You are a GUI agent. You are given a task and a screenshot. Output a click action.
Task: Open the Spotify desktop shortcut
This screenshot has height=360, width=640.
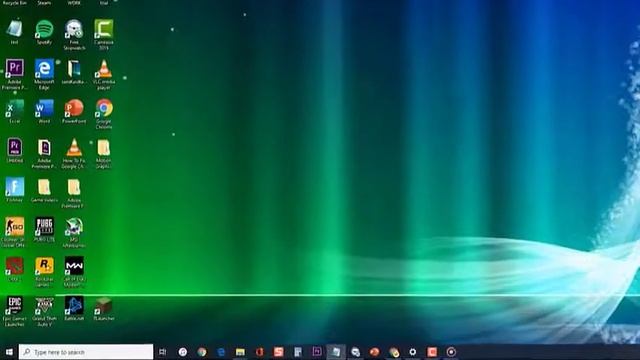pyautogui.click(x=44, y=32)
